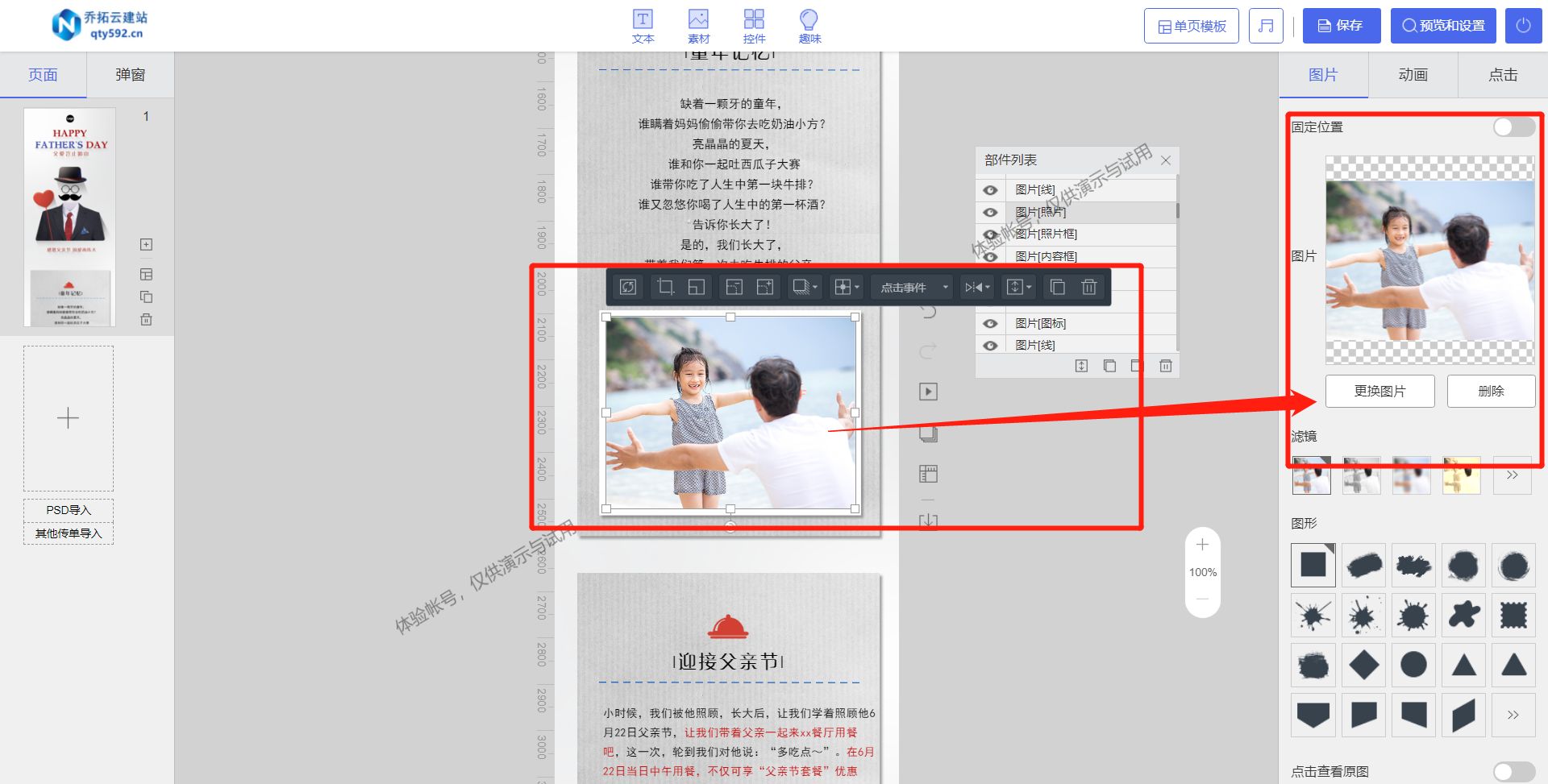Select the first filter swatch under 滤镜

1310,475
